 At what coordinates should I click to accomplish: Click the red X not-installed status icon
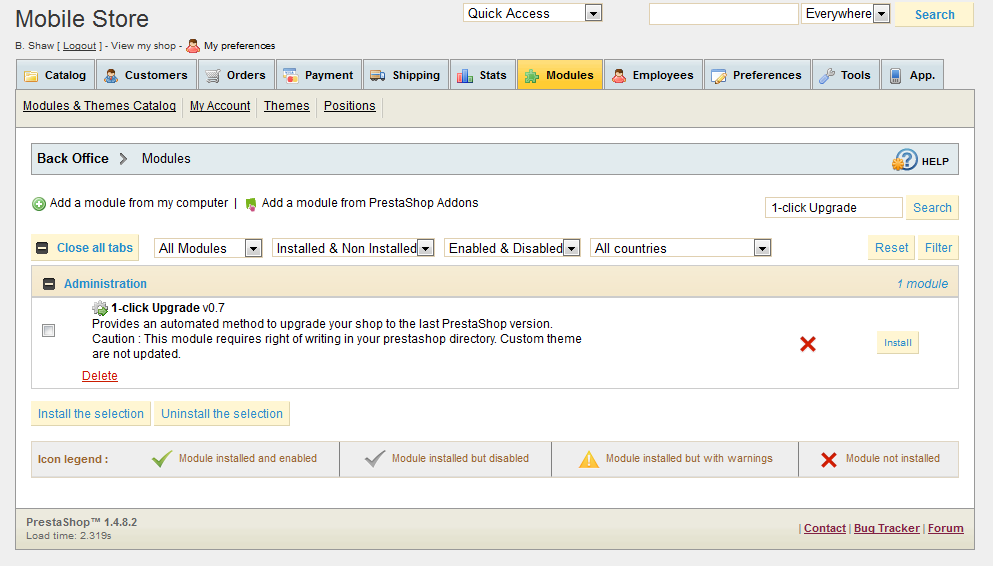807,344
